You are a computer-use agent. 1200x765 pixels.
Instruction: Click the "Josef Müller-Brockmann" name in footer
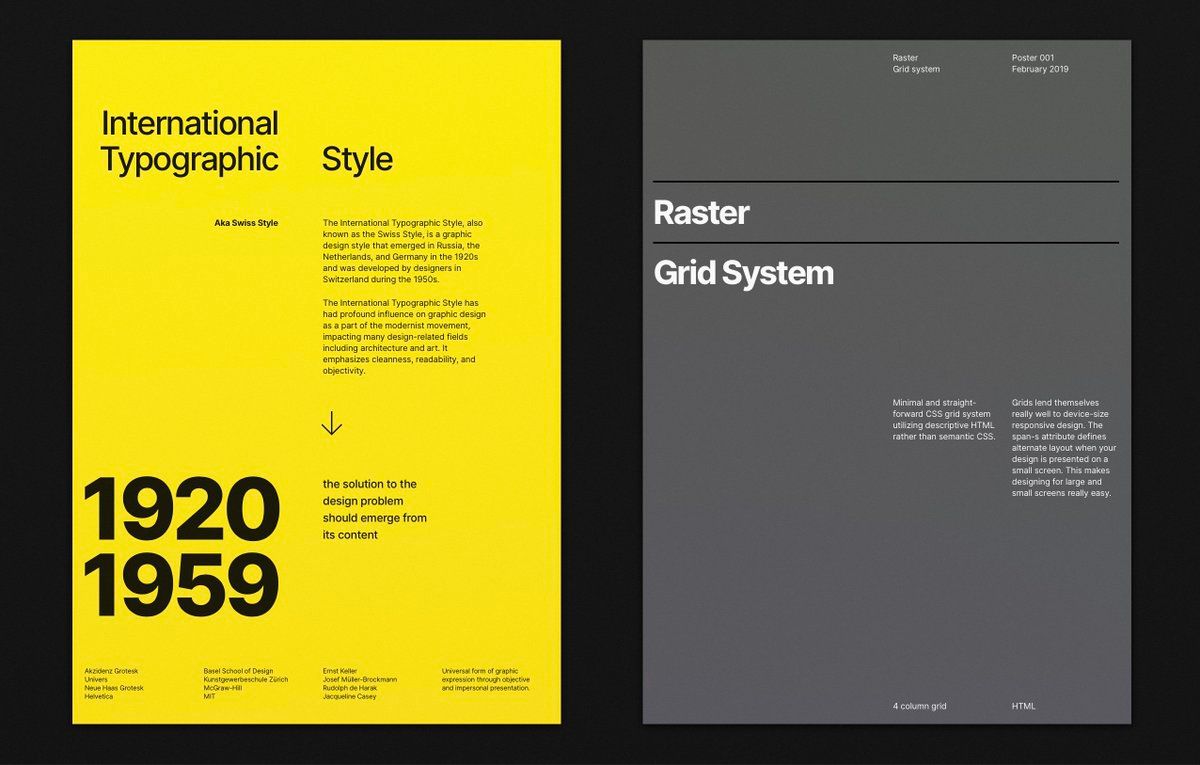pyautogui.click(x=360, y=679)
